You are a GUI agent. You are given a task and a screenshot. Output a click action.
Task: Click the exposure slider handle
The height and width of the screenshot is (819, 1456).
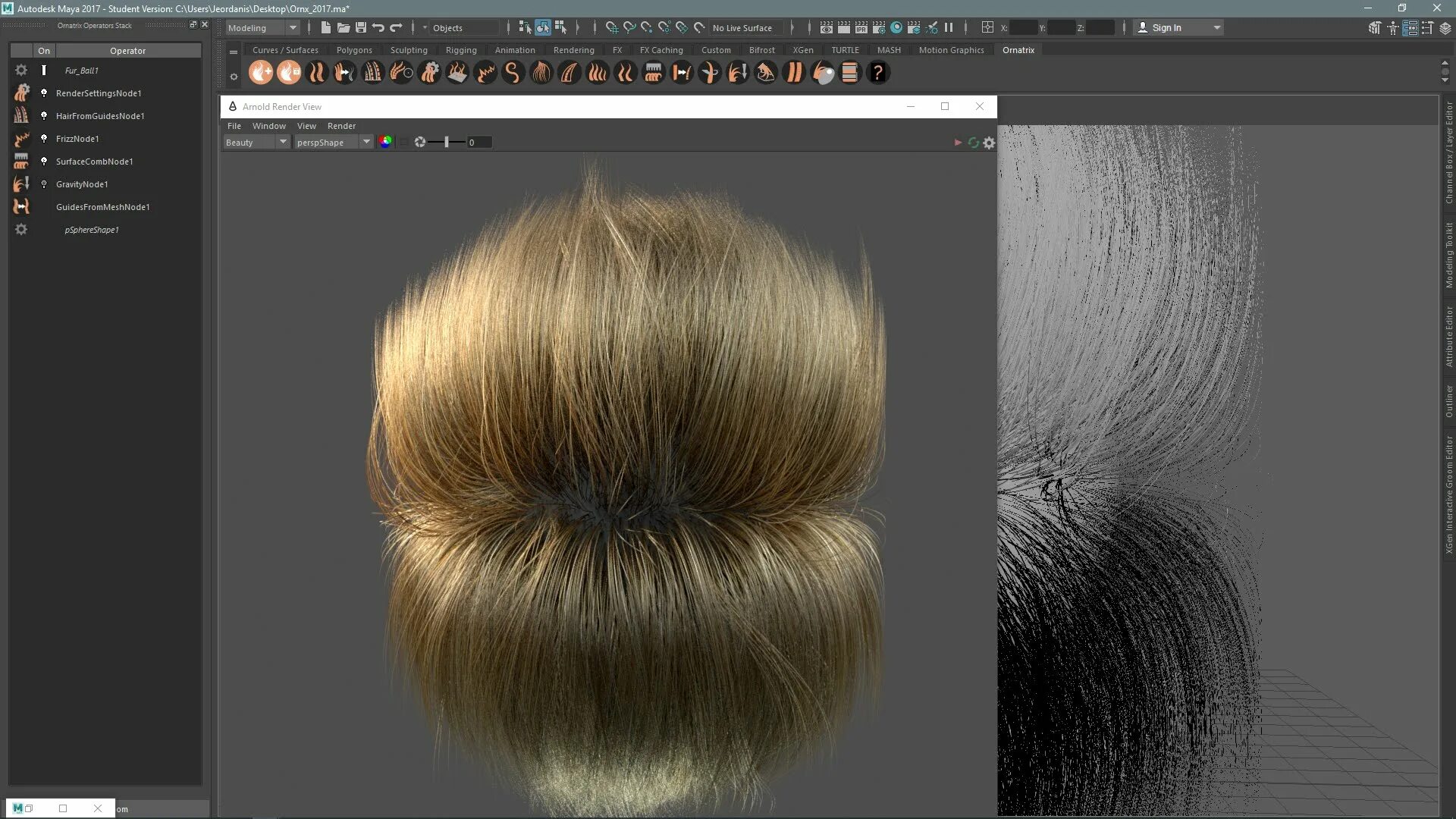point(447,143)
